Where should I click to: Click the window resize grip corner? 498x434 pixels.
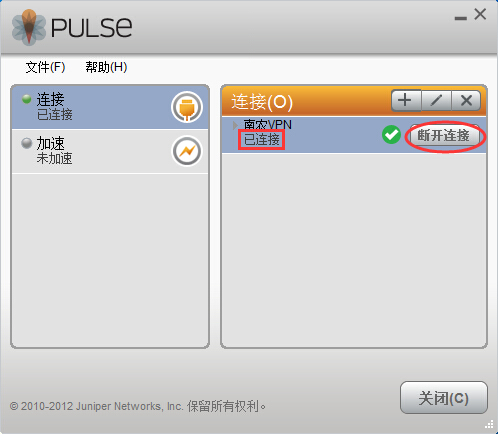[x=489, y=424]
